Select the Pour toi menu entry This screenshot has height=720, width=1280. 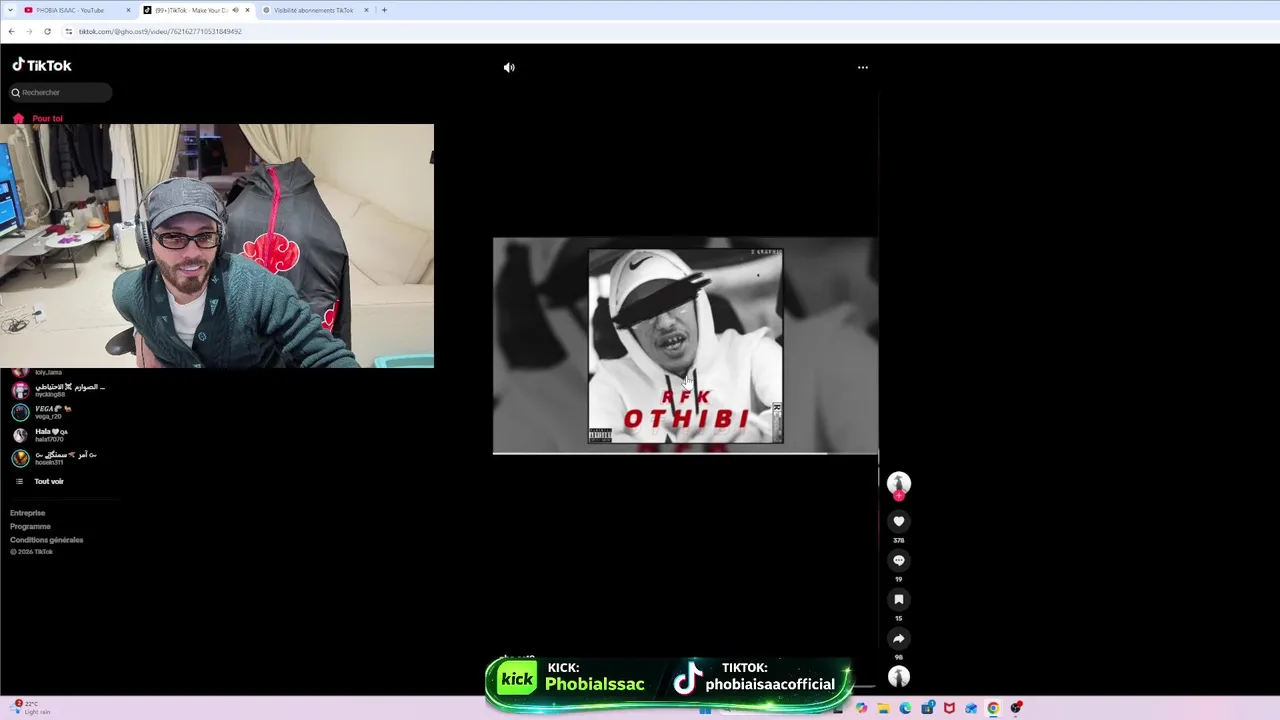47,118
